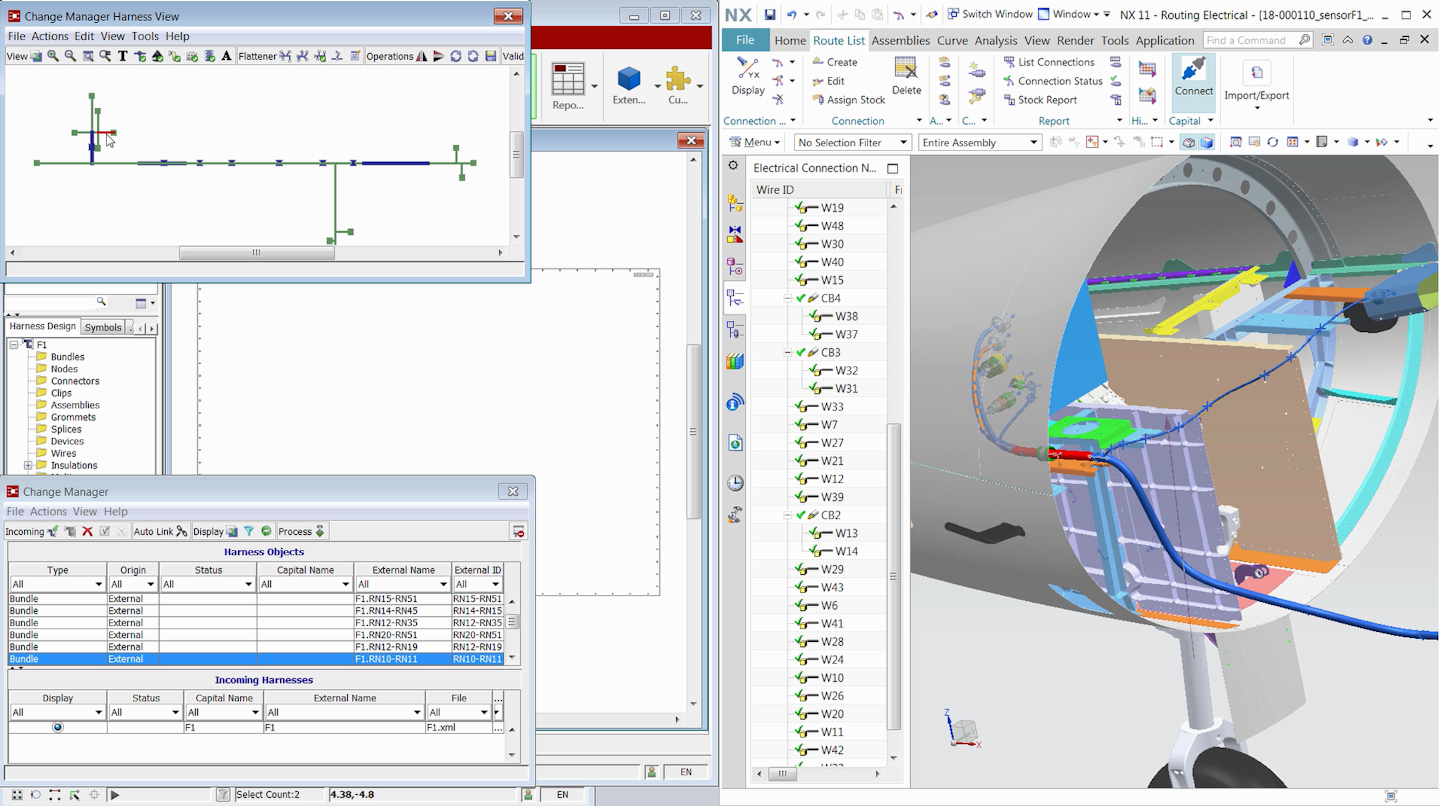Viewport: 1440px width, 806px height.
Task: Select the Display radio button for harness F1
Action: coord(58,727)
